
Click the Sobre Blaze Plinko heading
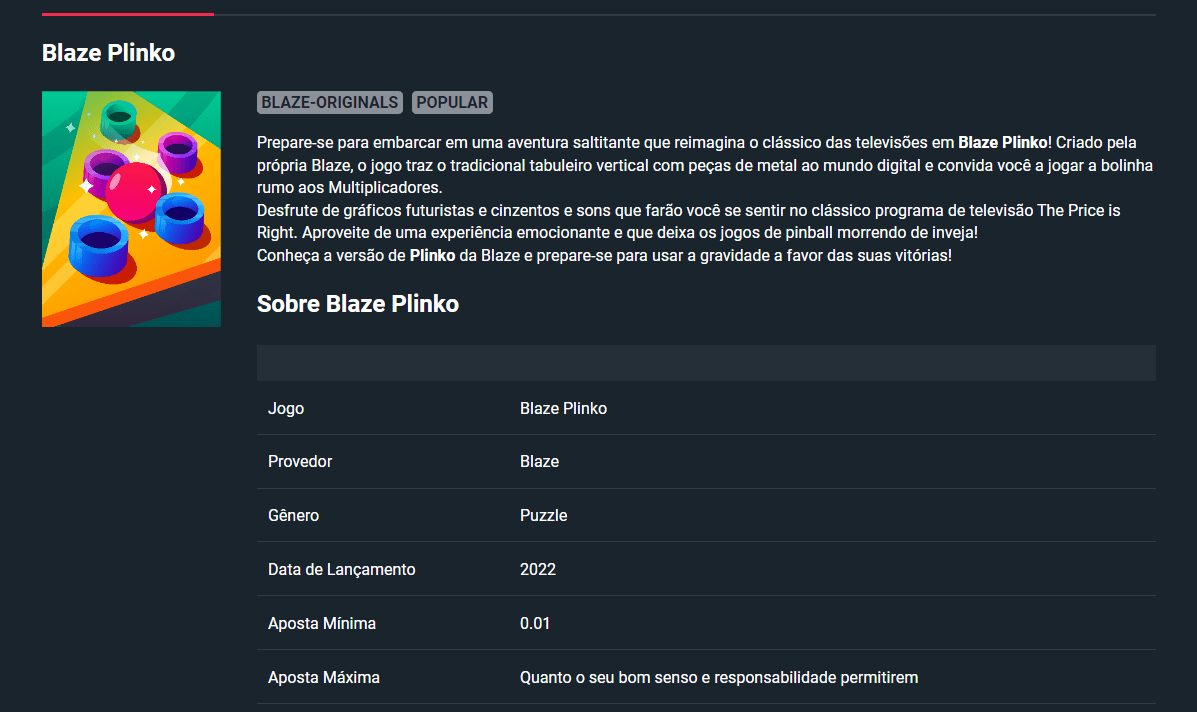(358, 304)
